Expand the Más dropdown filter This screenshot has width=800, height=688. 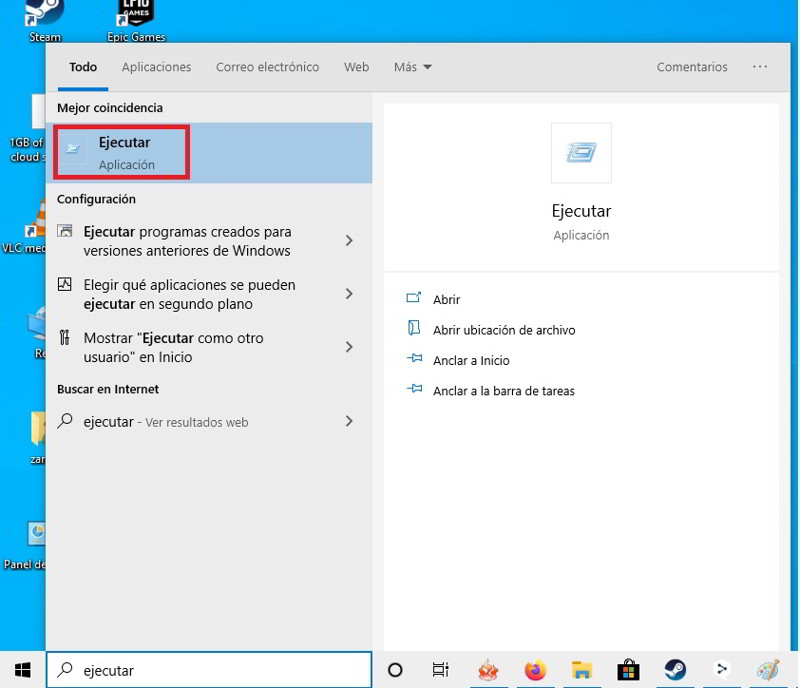(412, 67)
